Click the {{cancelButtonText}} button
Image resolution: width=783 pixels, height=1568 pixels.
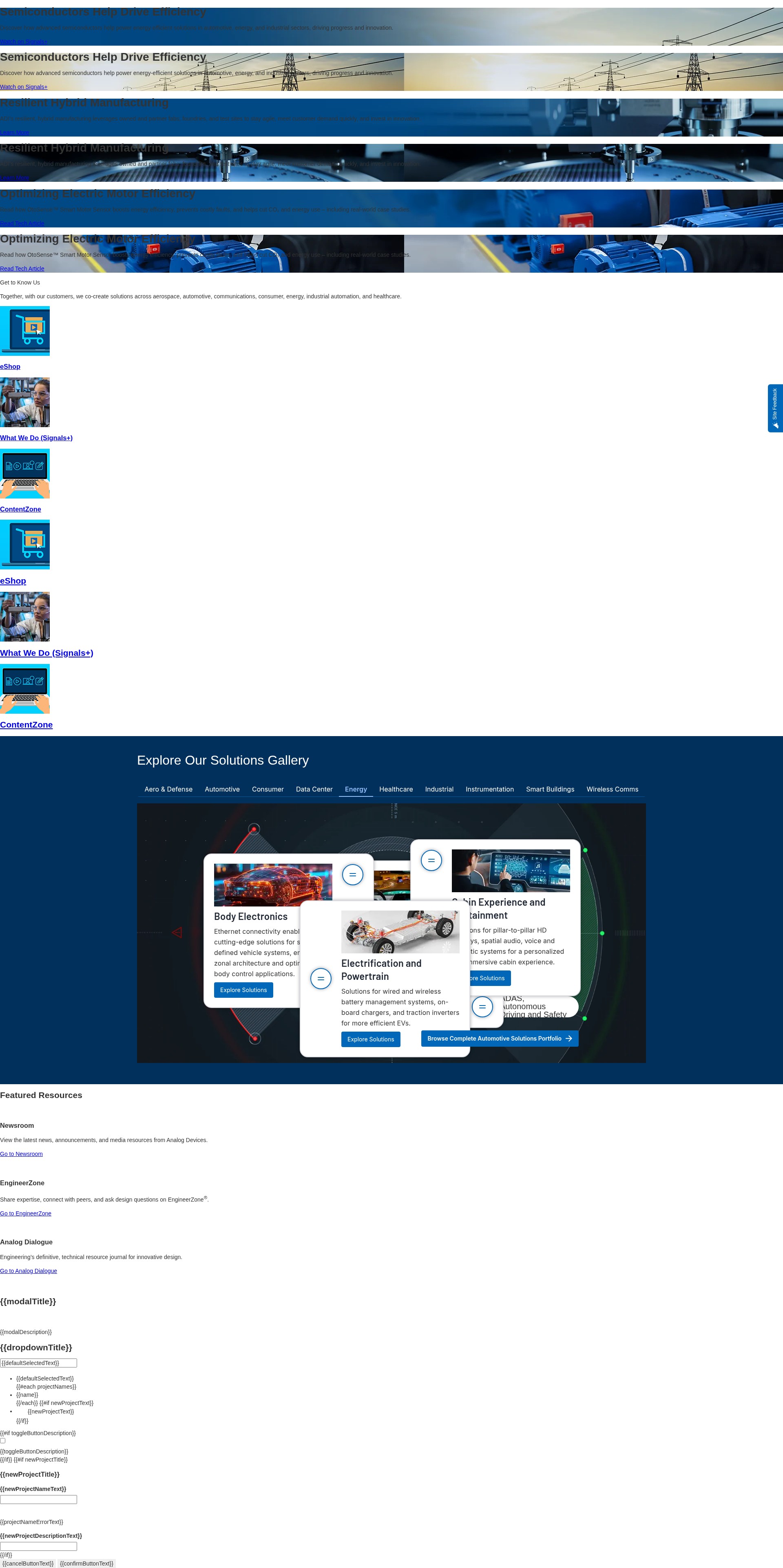point(28,1563)
